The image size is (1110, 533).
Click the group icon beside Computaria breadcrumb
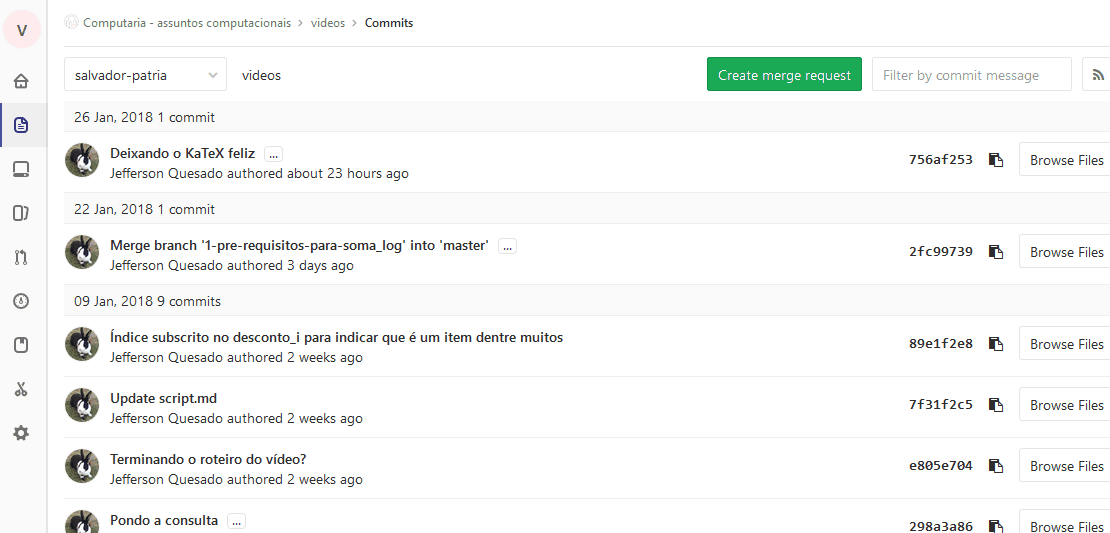click(71, 23)
